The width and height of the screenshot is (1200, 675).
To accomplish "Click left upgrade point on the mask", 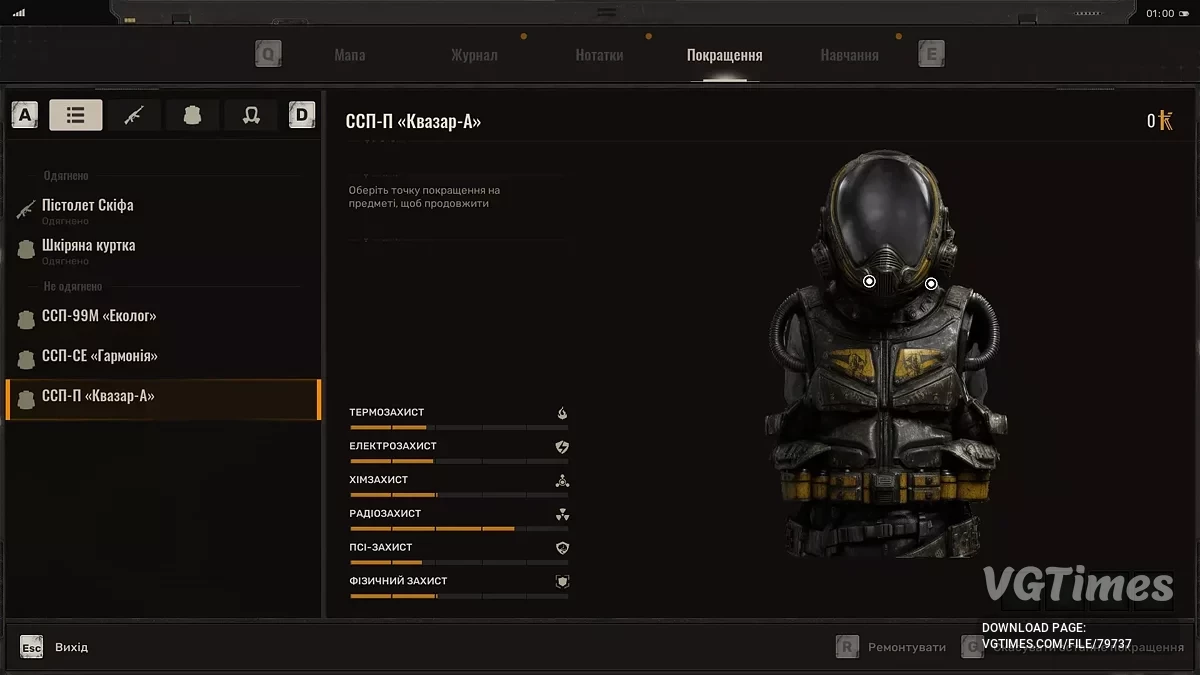I will [869, 282].
